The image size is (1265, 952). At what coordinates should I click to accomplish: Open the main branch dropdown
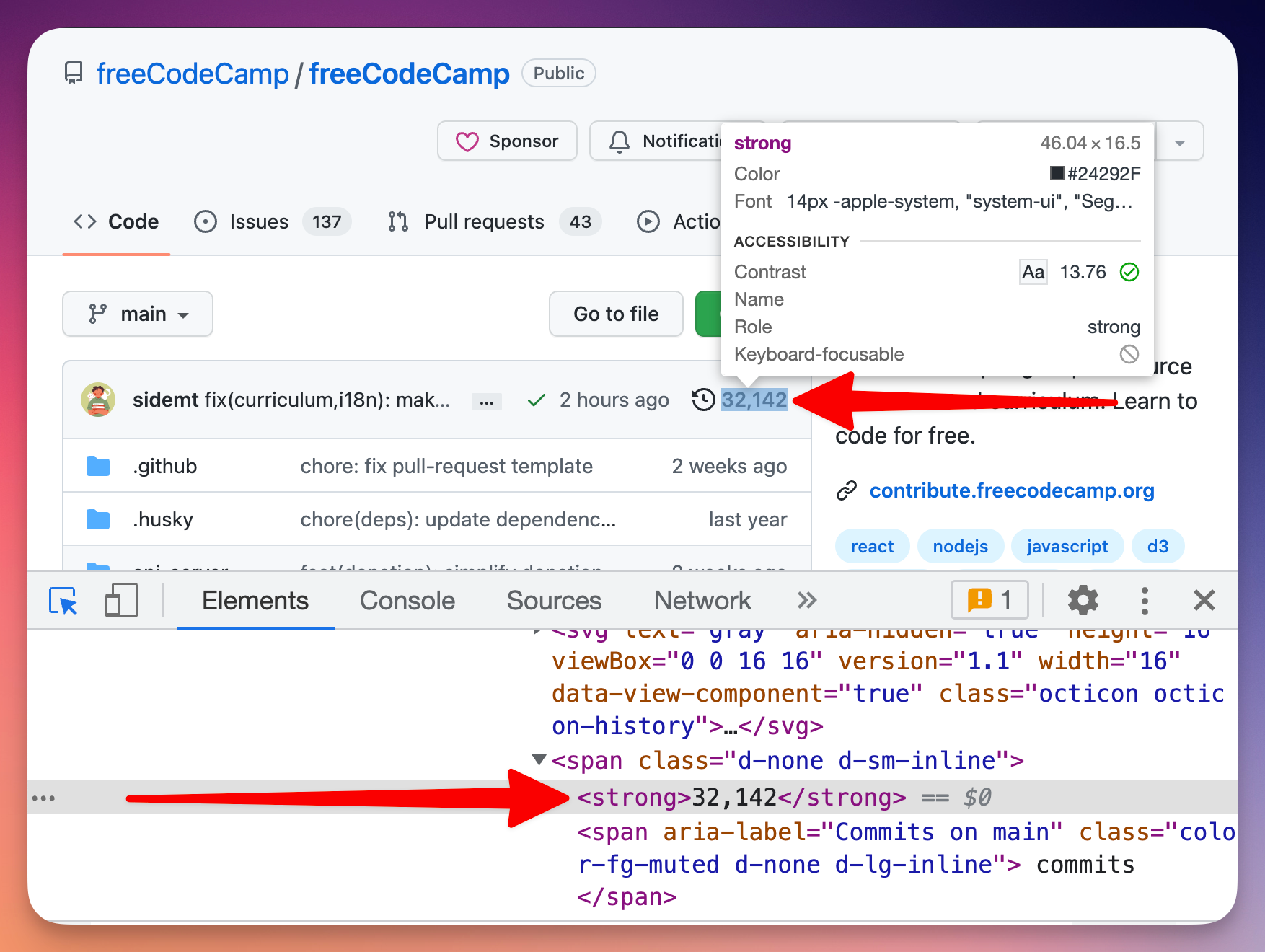coord(137,314)
